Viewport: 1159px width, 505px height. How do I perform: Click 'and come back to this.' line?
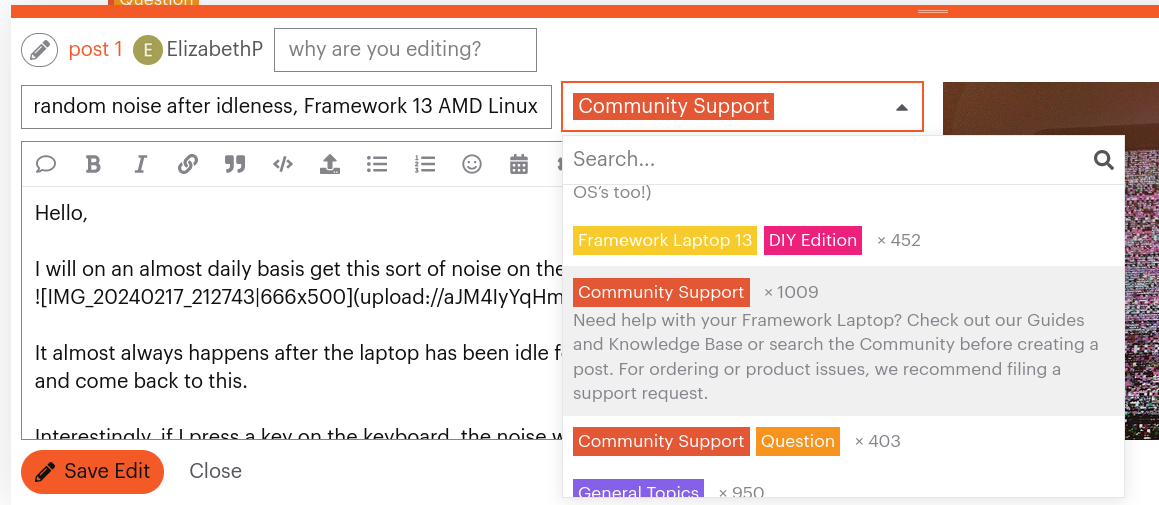[x=140, y=381]
